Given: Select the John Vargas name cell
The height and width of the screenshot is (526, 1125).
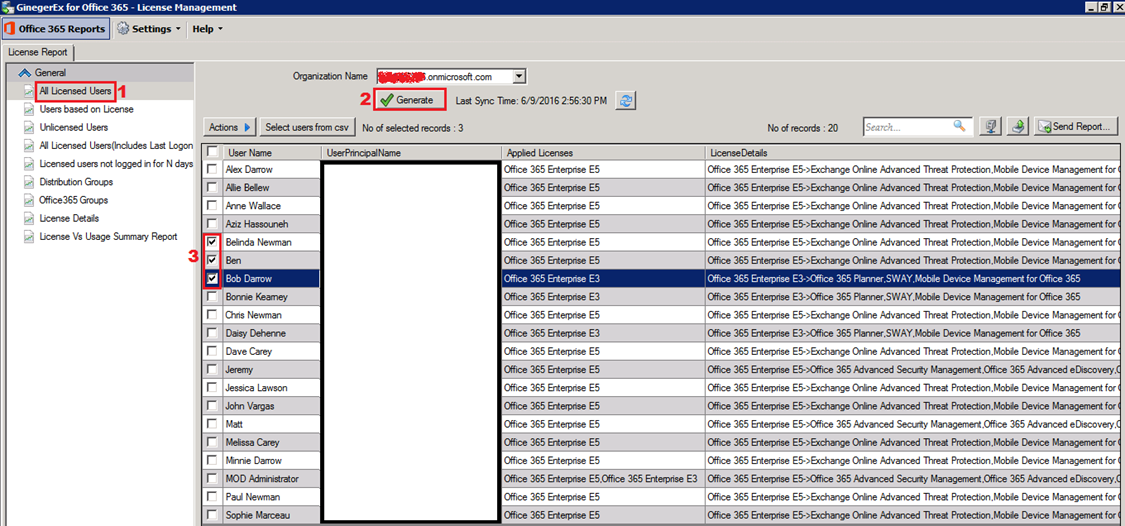Looking at the screenshot, I should [x=271, y=406].
